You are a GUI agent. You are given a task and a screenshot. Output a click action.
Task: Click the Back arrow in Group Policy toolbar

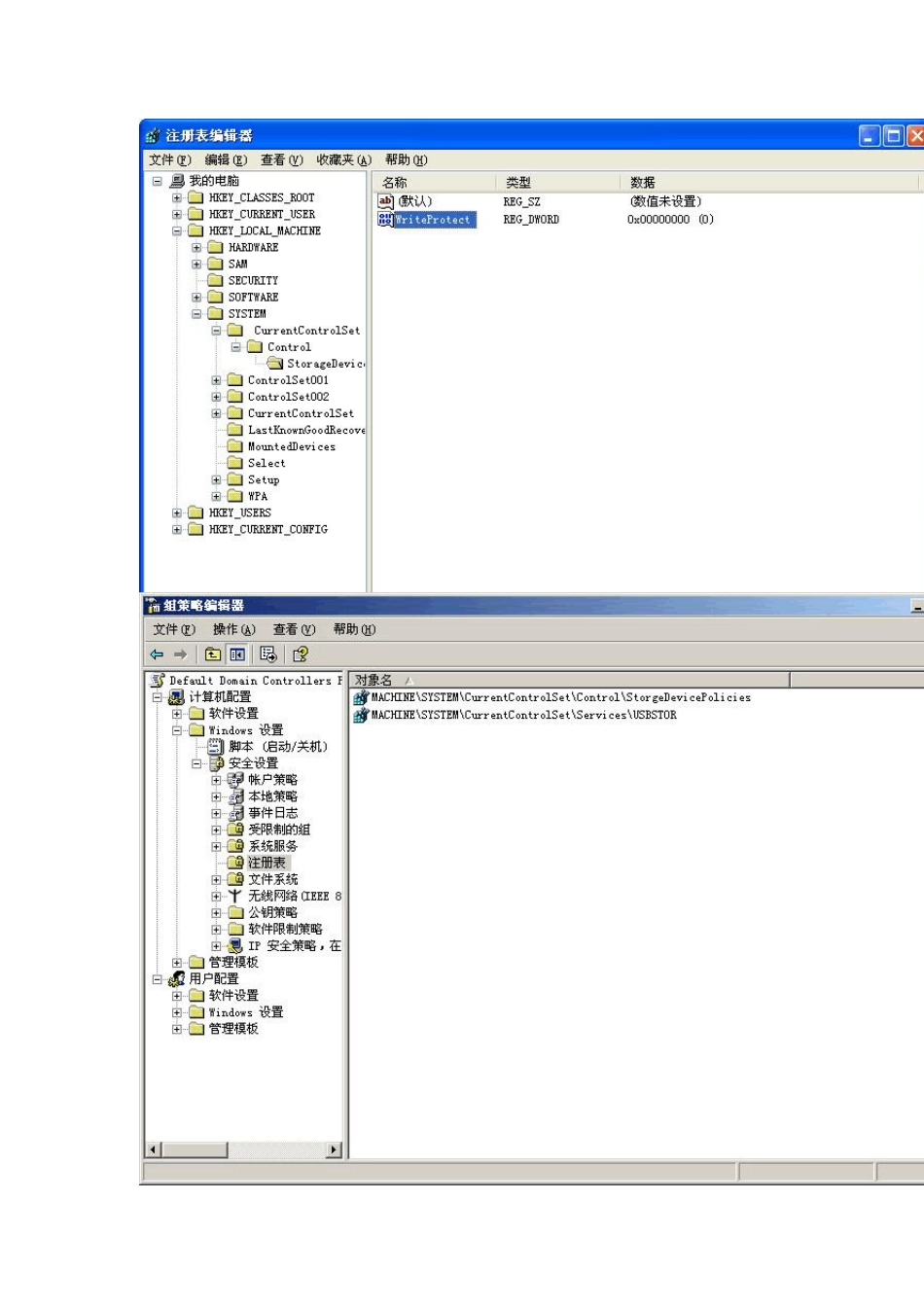pos(157,654)
